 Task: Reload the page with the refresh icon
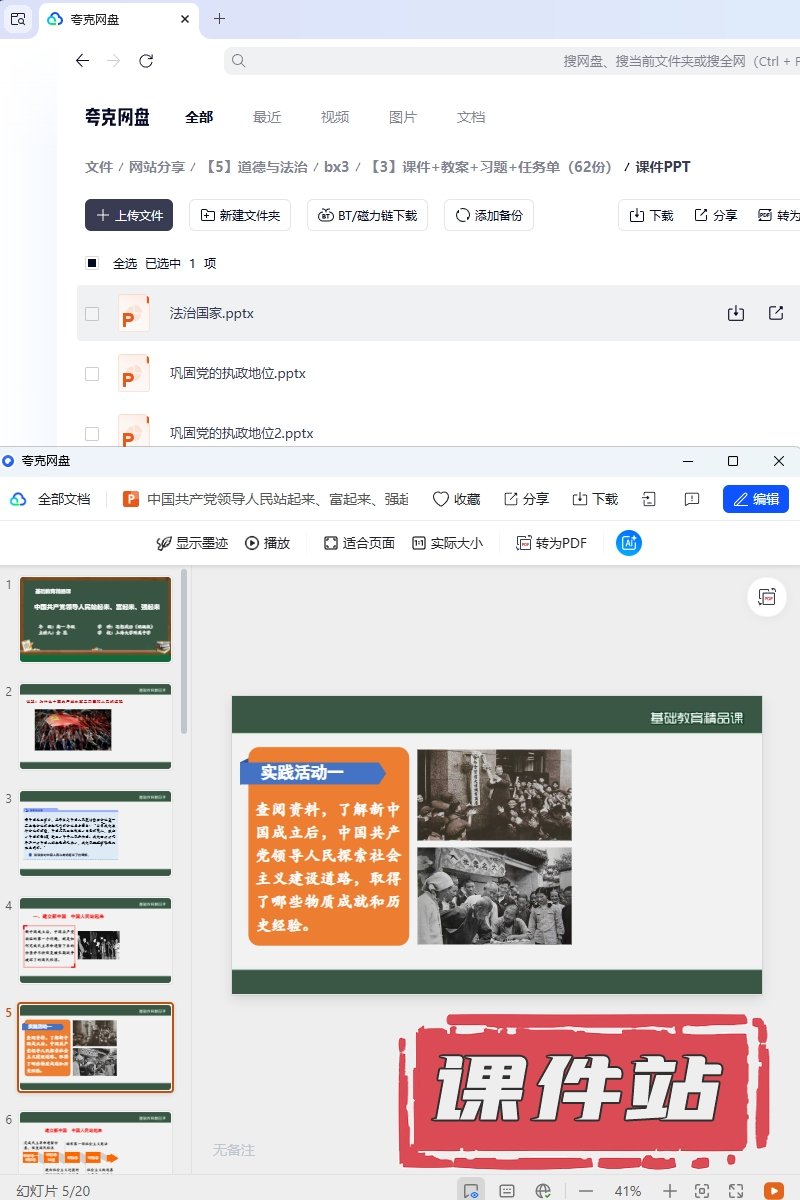tap(146, 61)
